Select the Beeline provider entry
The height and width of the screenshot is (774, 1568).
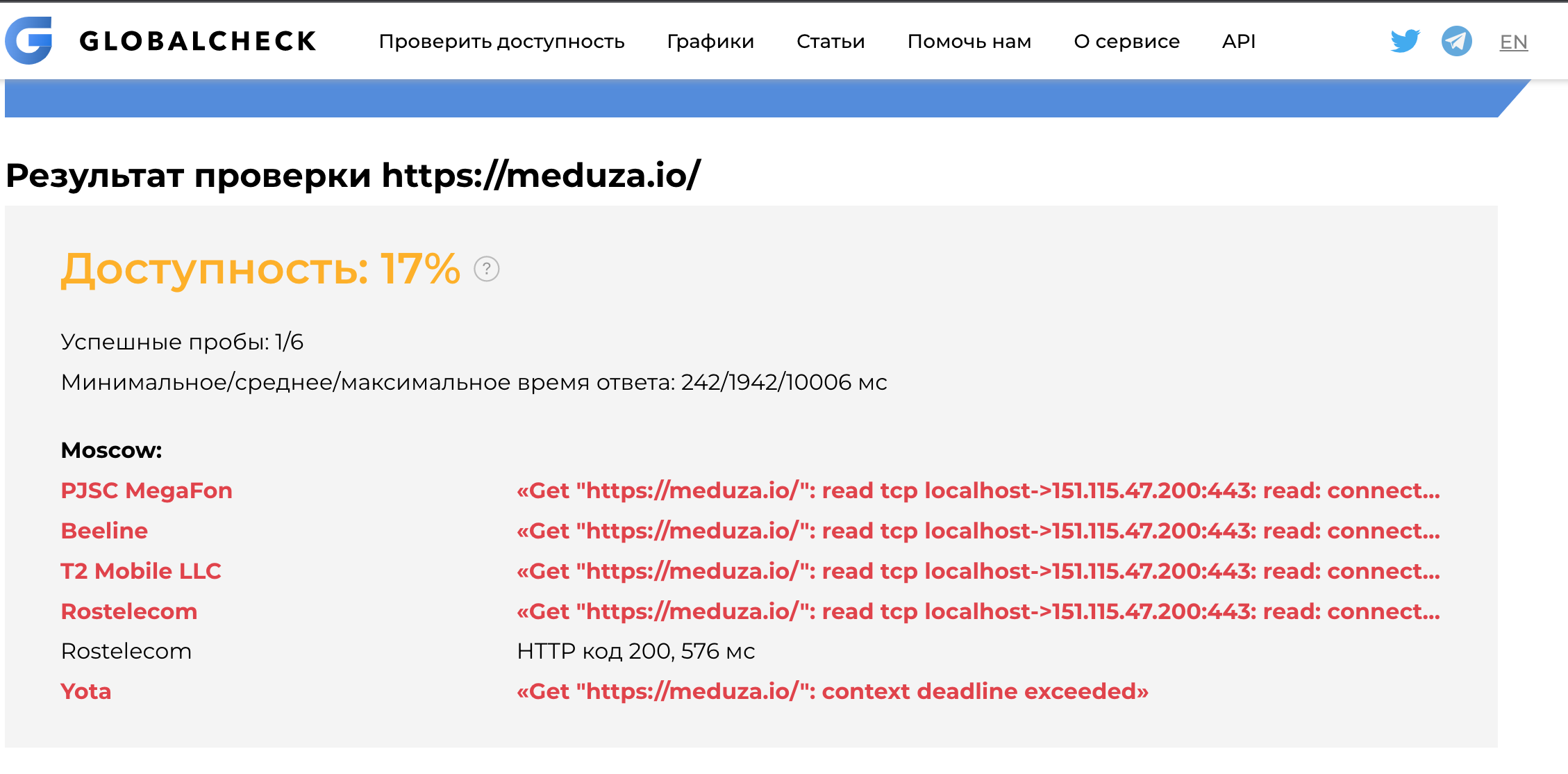[104, 530]
